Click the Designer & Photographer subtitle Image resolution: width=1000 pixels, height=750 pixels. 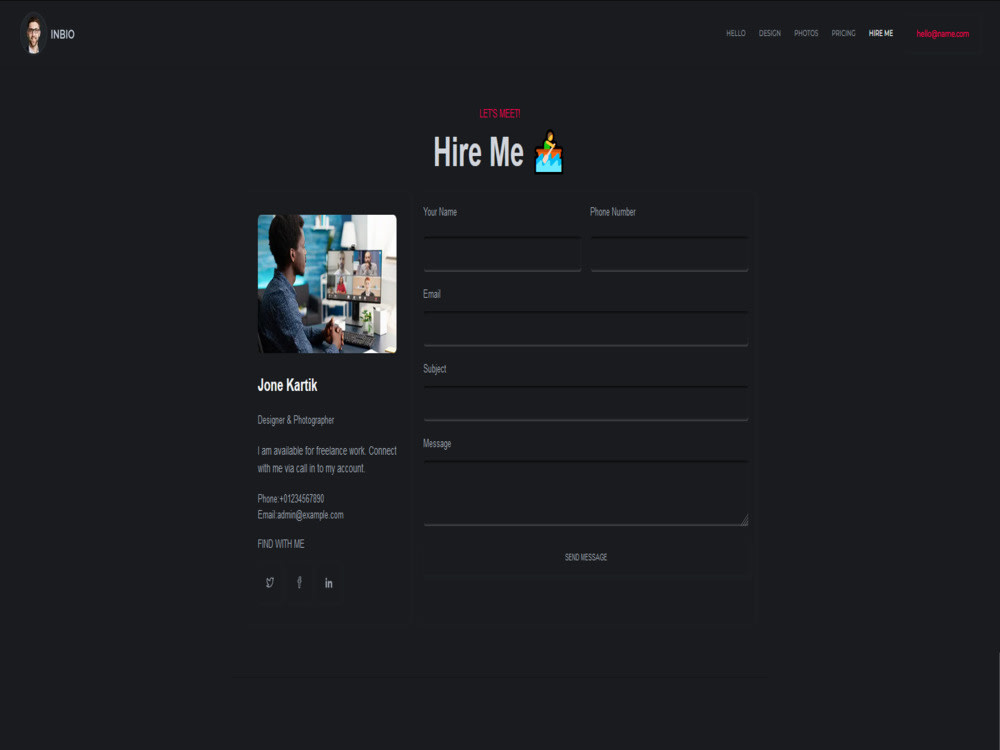click(x=296, y=420)
